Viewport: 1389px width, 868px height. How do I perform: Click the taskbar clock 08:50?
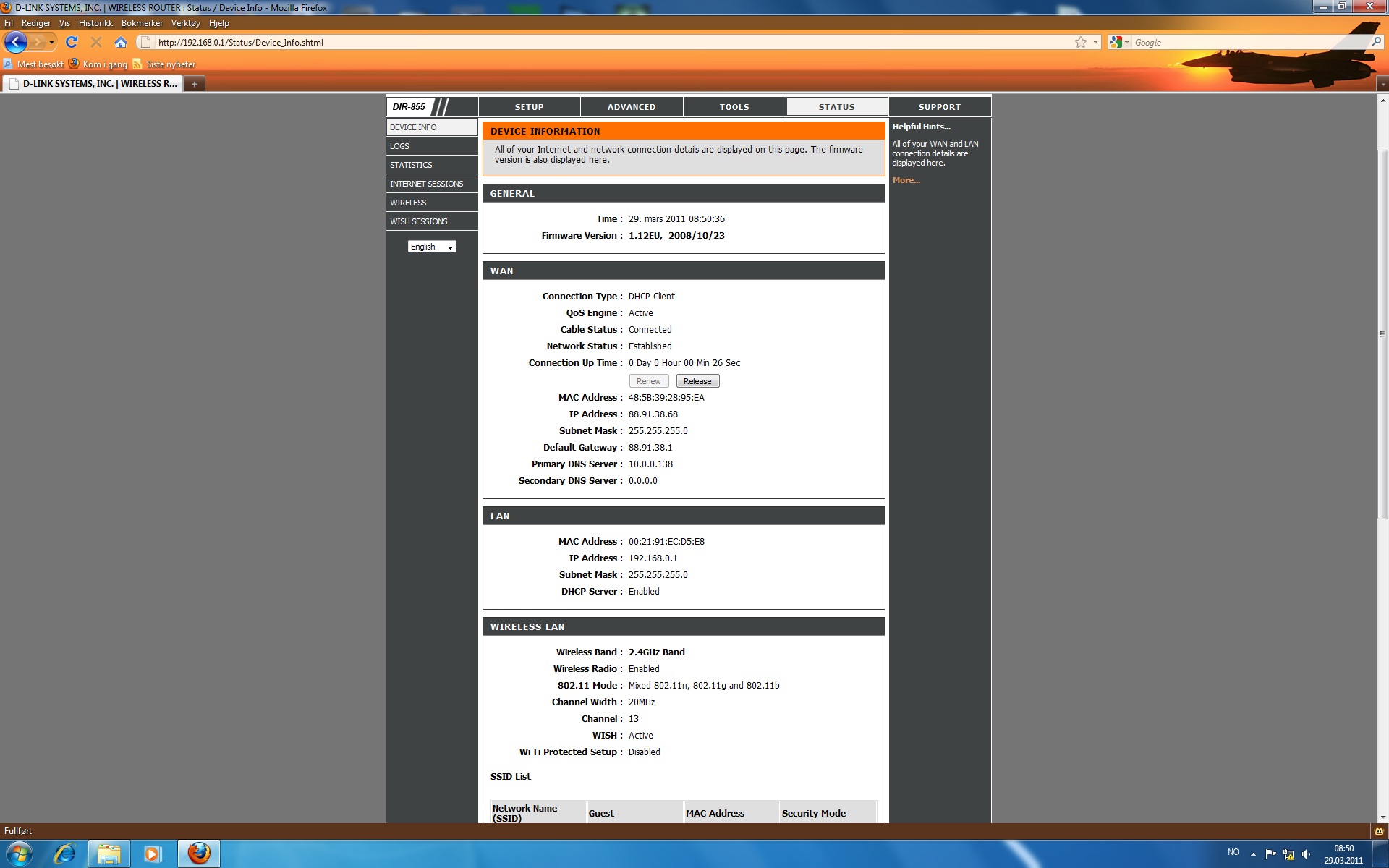1343,848
